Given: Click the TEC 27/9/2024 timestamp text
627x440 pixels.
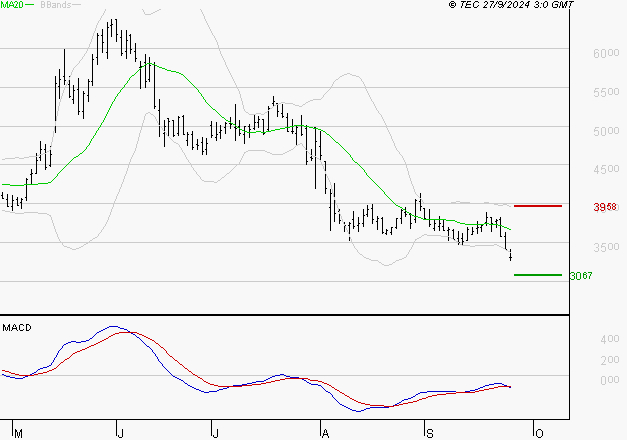Looking at the screenshot, I should point(511,4).
